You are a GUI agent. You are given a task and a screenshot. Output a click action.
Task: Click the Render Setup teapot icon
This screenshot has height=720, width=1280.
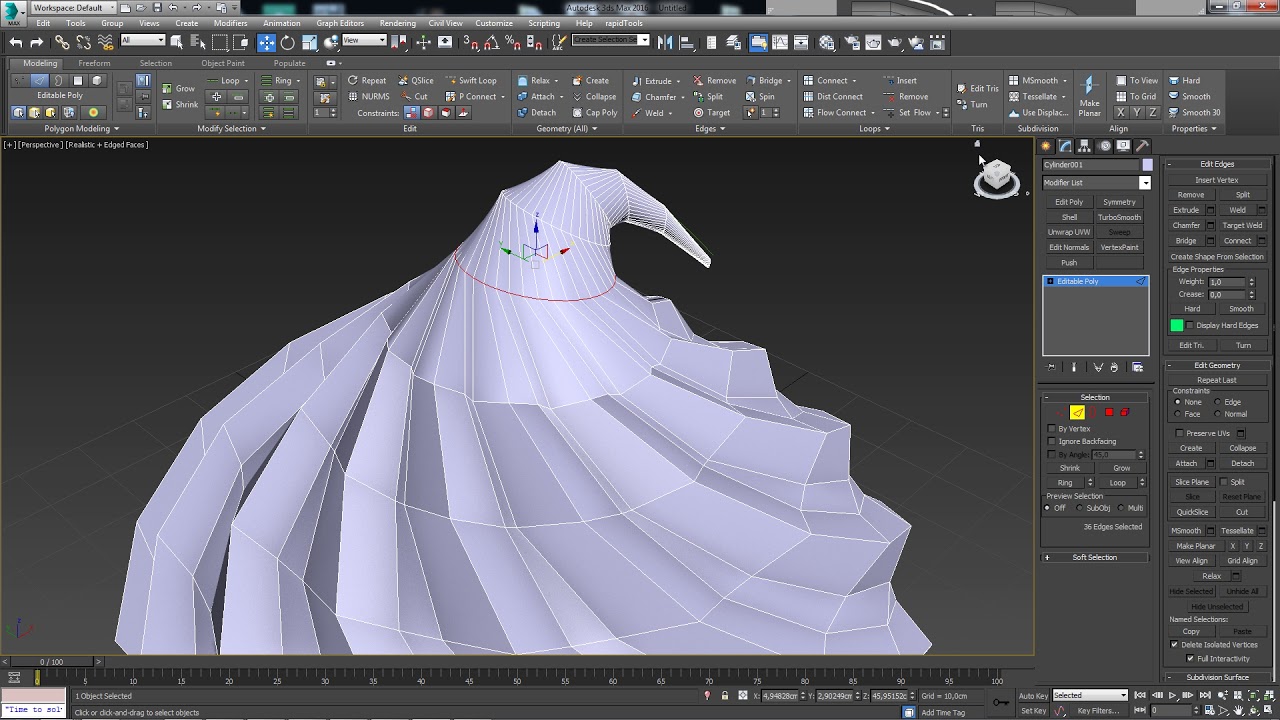coord(851,42)
